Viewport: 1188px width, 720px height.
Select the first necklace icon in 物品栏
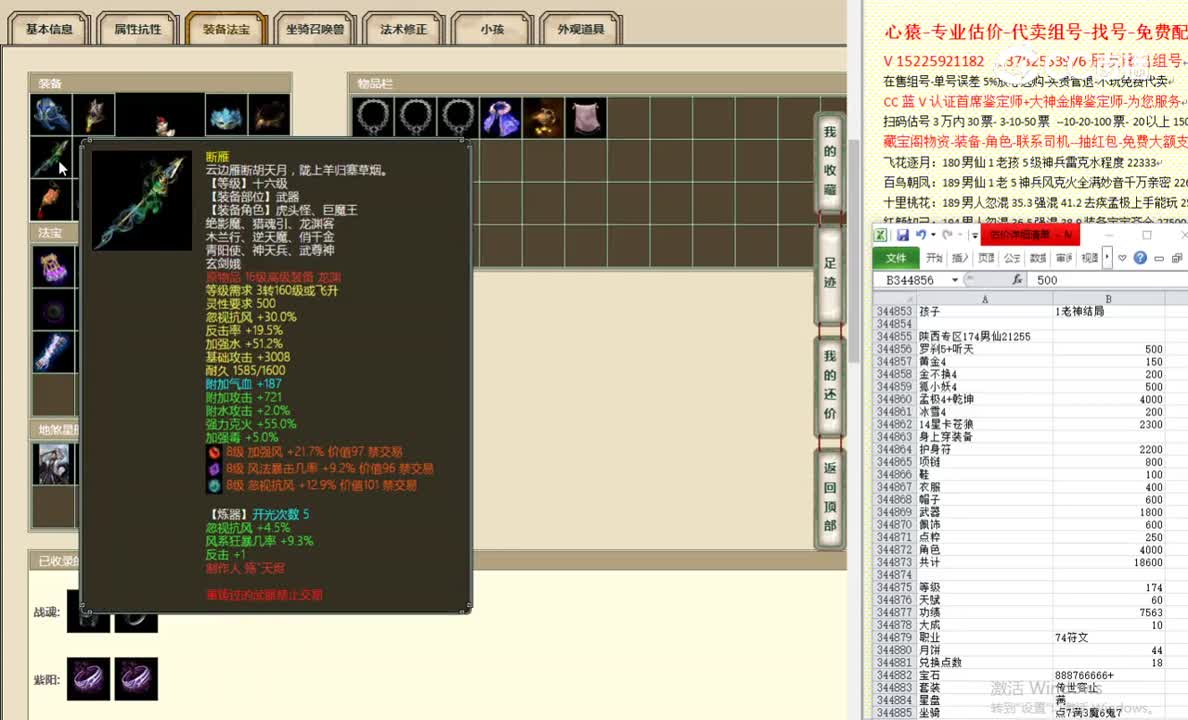[x=372, y=118]
